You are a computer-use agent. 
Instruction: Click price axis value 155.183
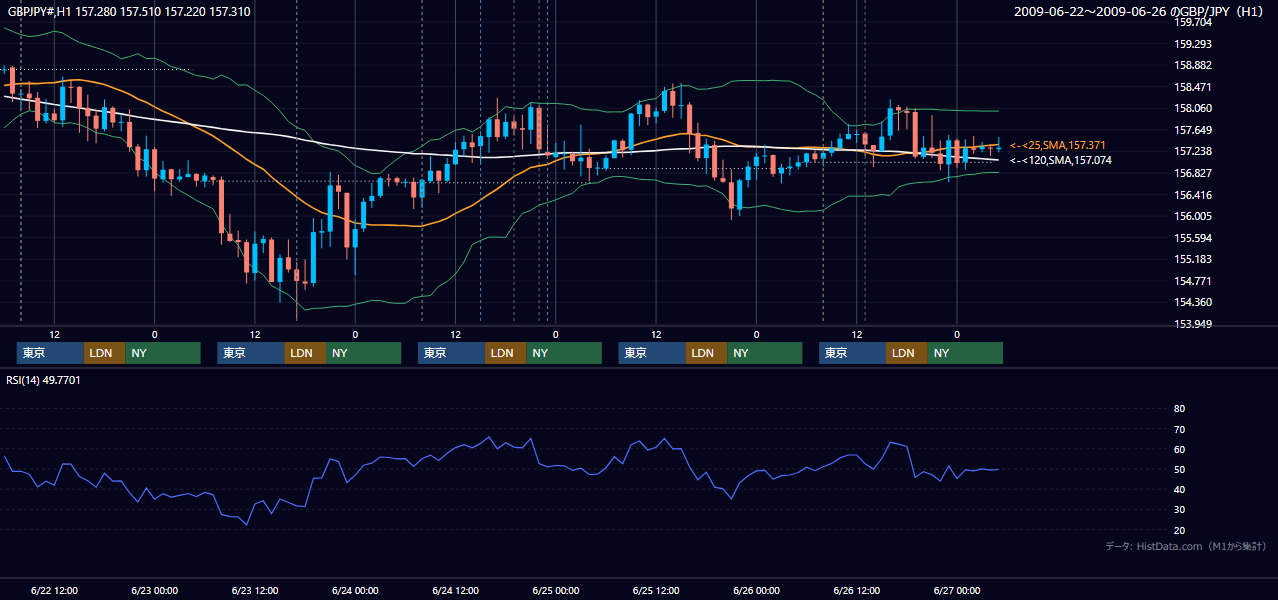tap(1193, 259)
